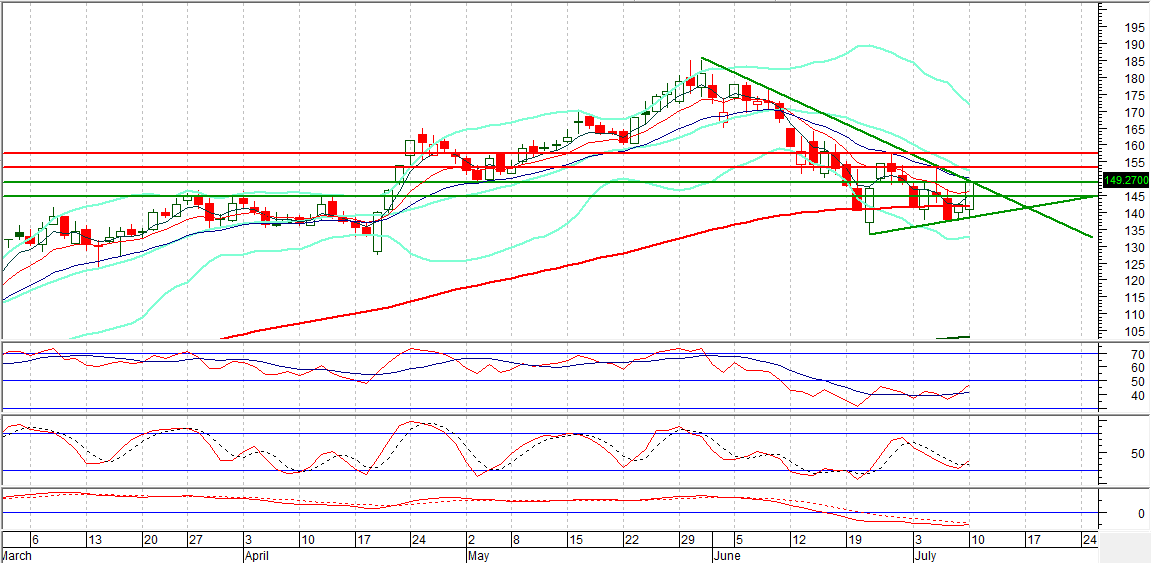Select the 0 level on MACD scale
This screenshot has height=563, width=1151.
(1141, 513)
